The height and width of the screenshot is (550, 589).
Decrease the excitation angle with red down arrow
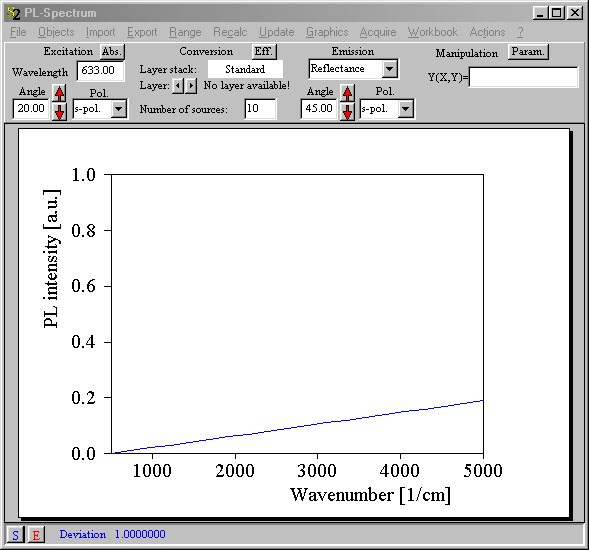point(59,112)
